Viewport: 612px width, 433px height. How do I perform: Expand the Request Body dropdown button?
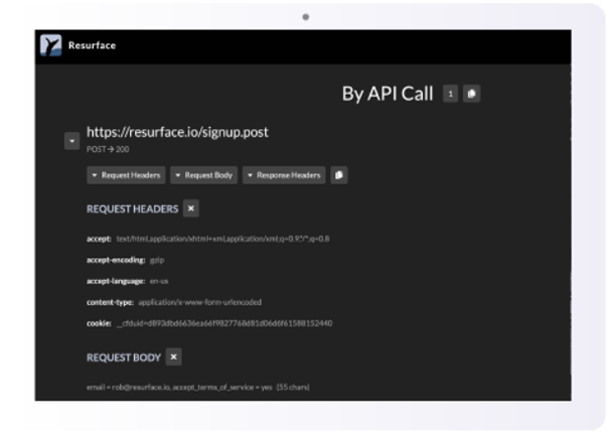204,175
